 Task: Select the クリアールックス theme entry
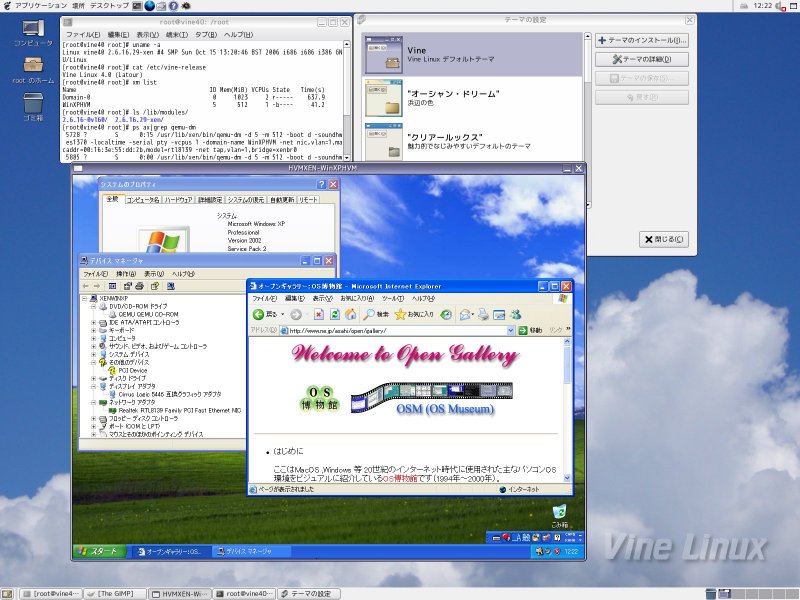(472, 141)
